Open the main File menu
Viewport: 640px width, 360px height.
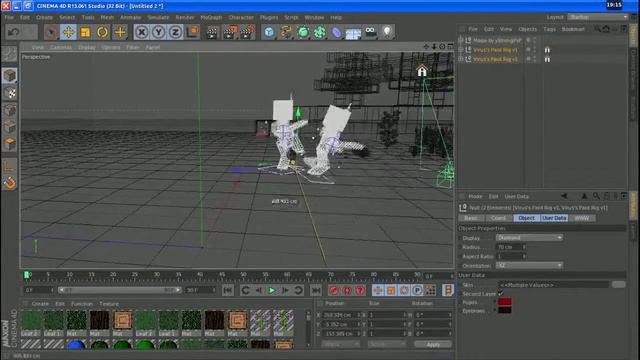click(9, 18)
